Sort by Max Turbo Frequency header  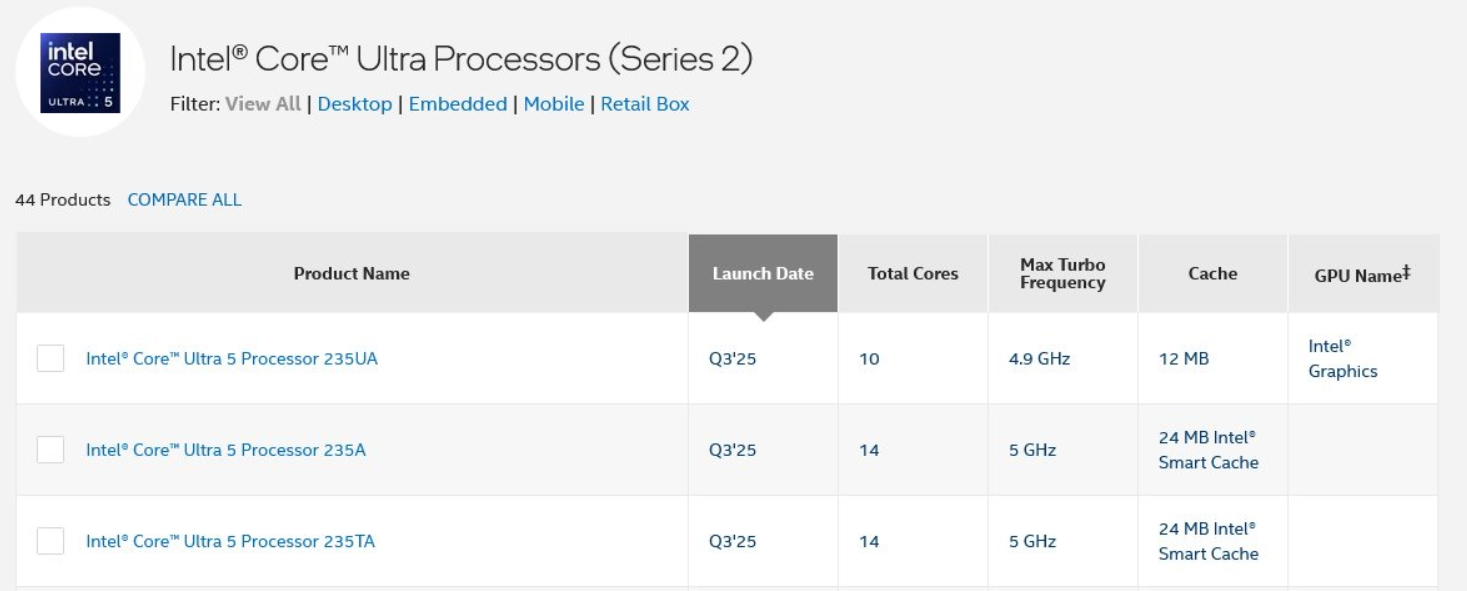click(x=1063, y=274)
